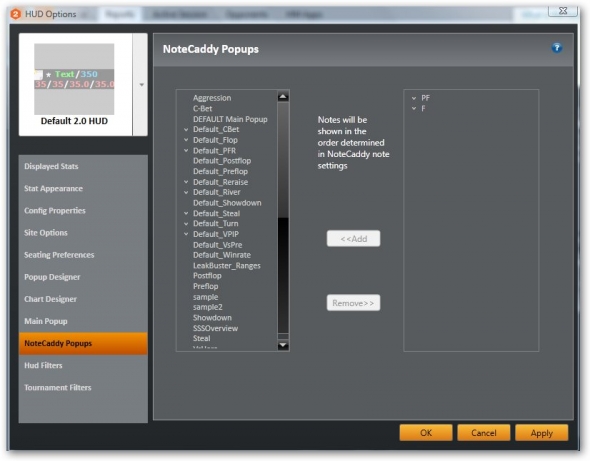Image resolution: width=590 pixels, height=461 pixels.
Task: Click the popup list scrollbar thumb
Action: [x=283, y=160]
